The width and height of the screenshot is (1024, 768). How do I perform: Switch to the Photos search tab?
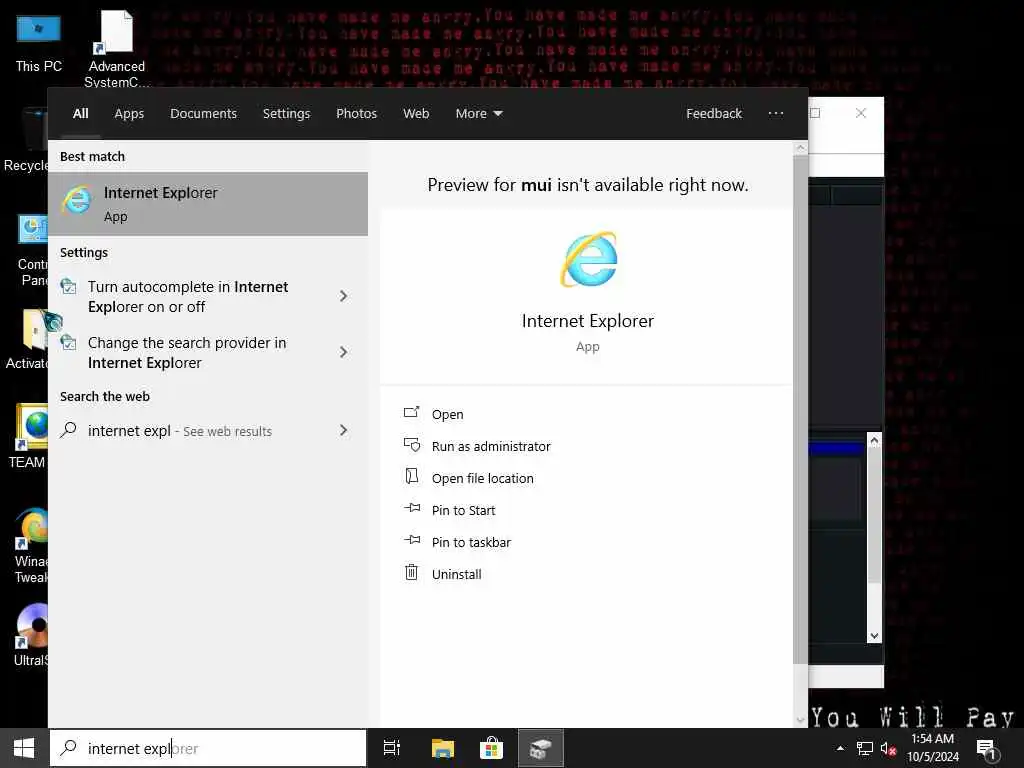coord(357,114)
